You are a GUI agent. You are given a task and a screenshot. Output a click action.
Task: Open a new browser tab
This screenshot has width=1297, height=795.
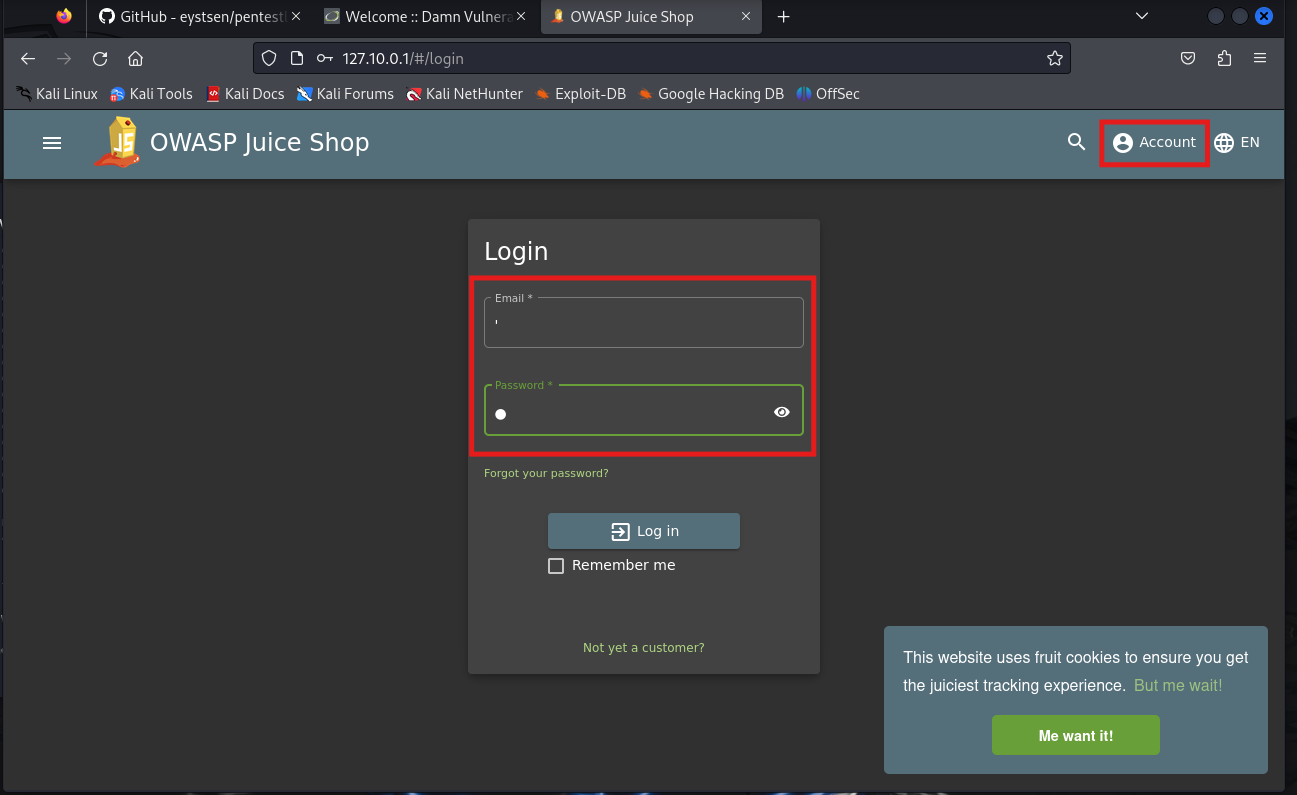[784, 17]
